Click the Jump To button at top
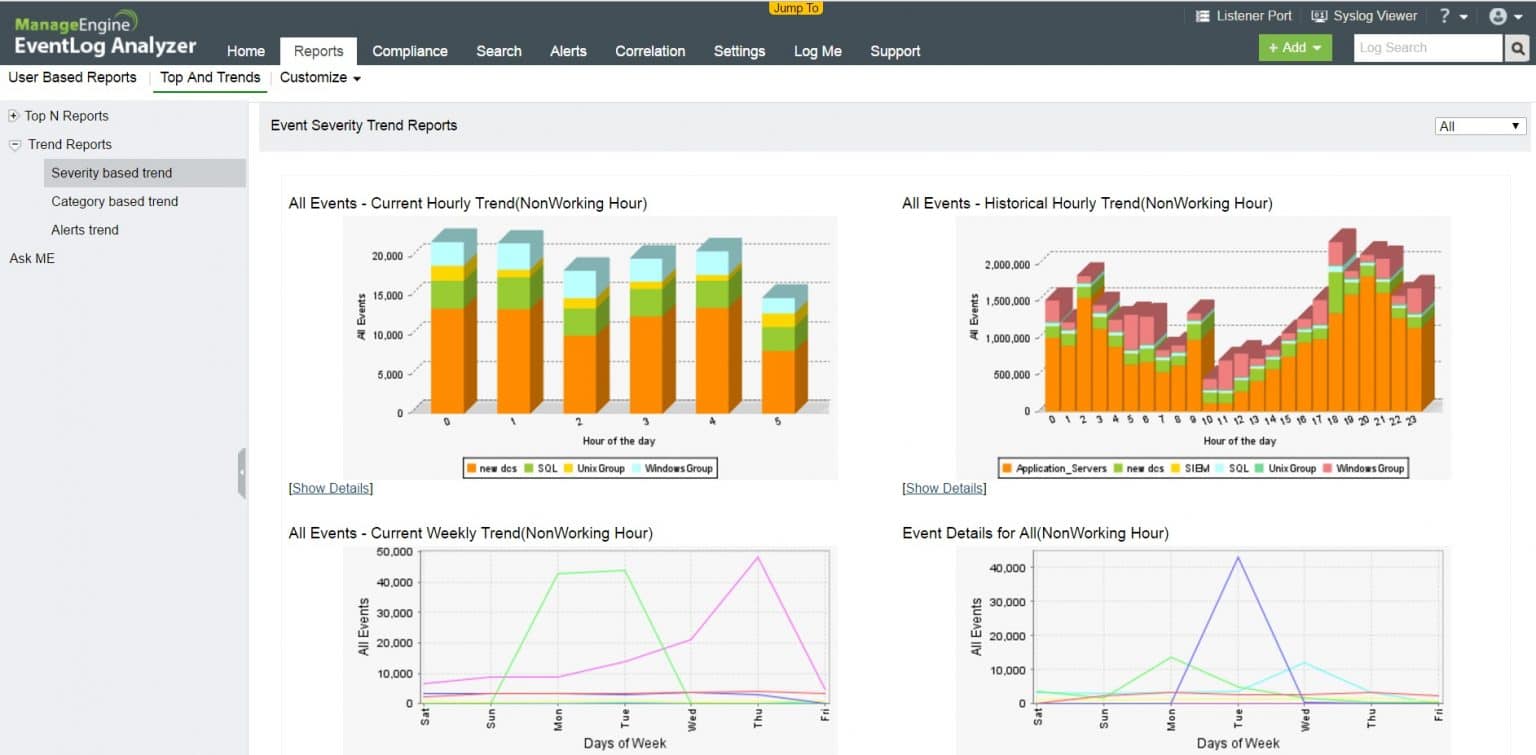The width and height of the screenshot is (1536, 755). click(796, 8)
